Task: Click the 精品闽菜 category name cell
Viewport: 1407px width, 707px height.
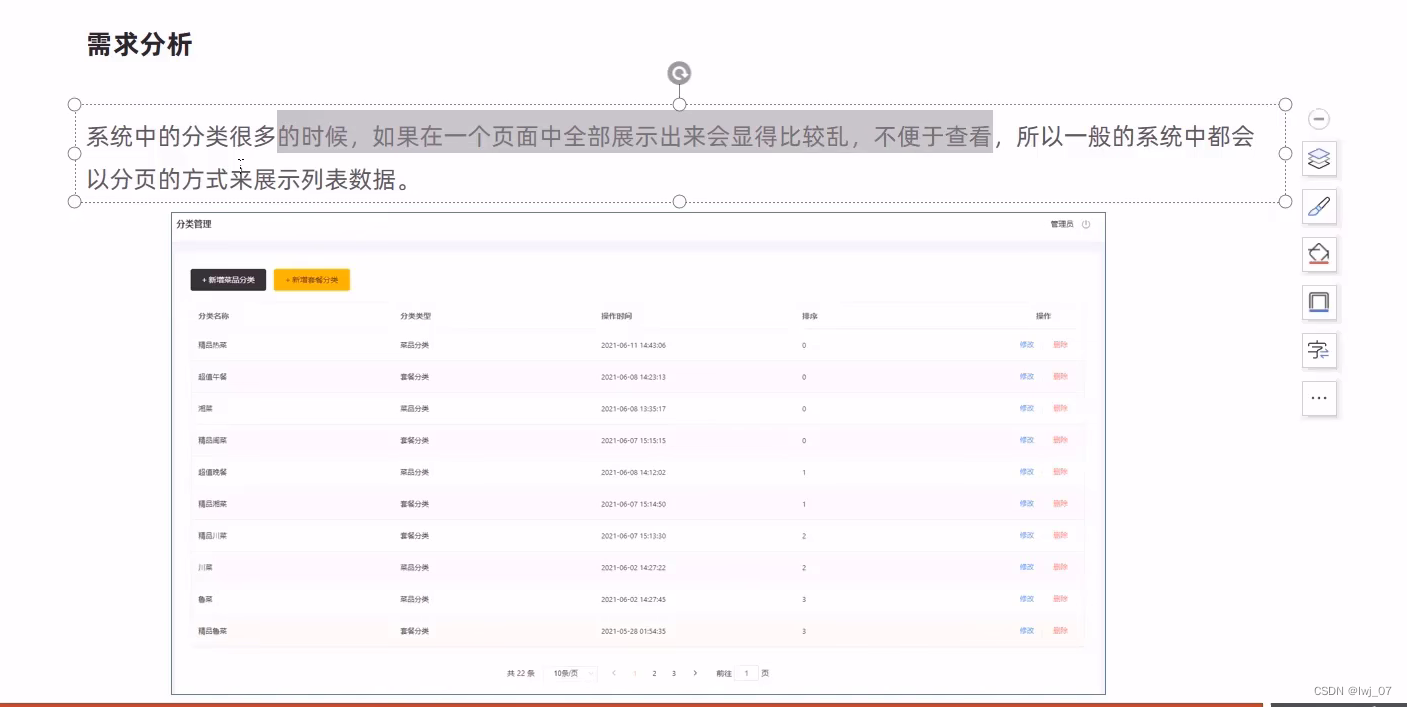Action: [x=213, y=440]
